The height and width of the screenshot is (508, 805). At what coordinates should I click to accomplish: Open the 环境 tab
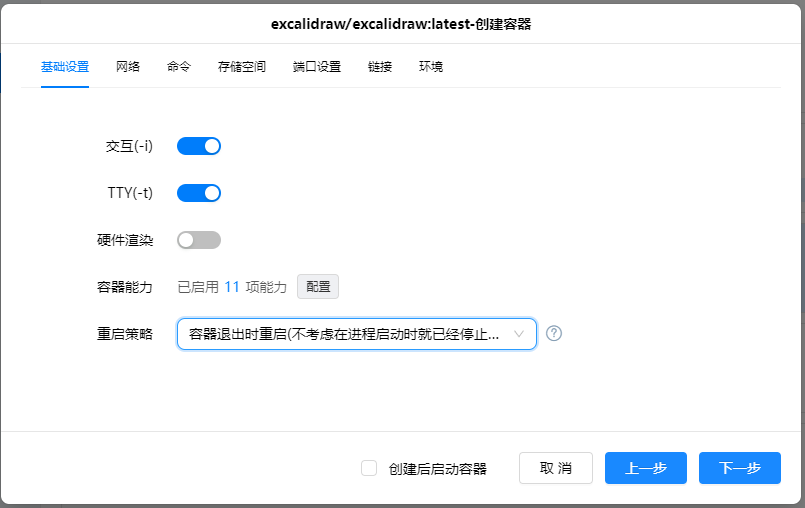click(x=431, y=67)
